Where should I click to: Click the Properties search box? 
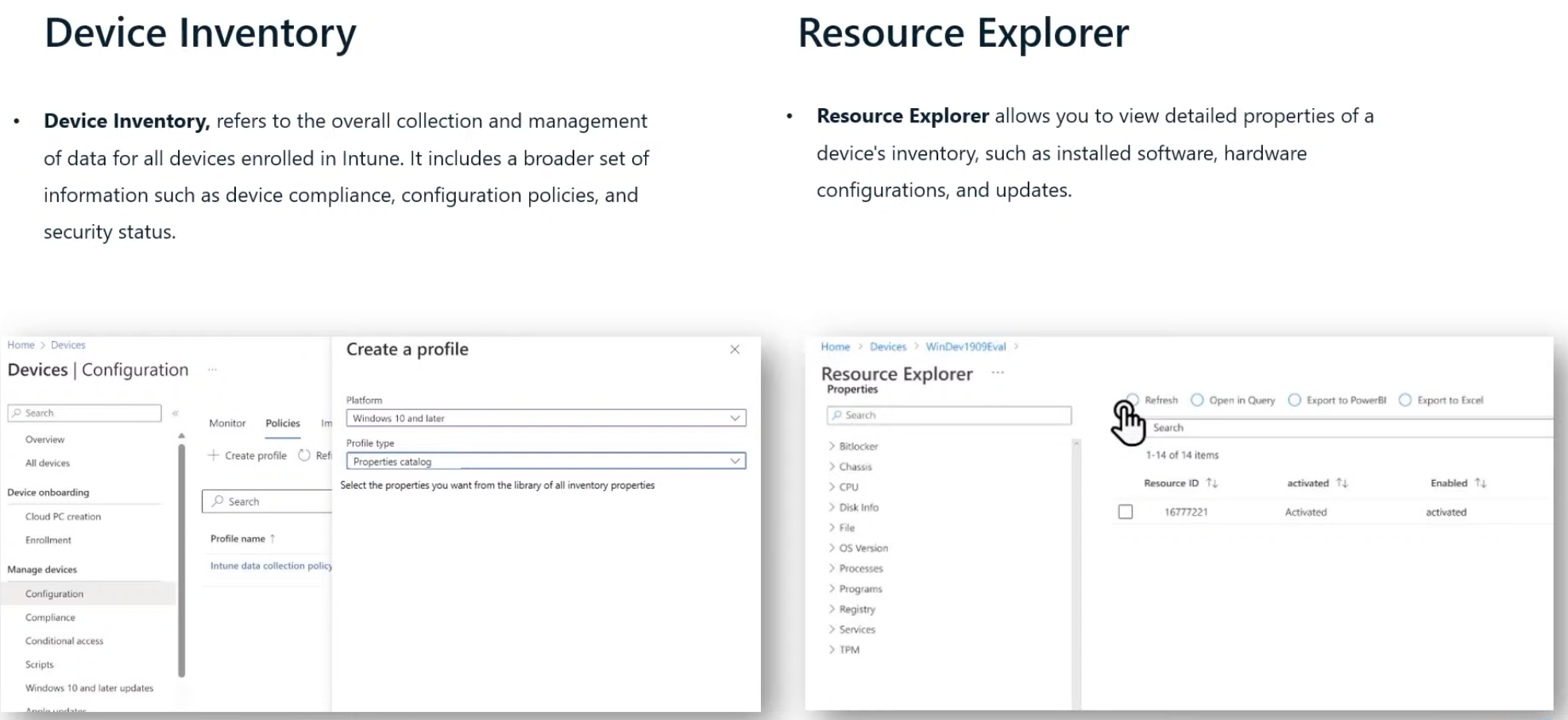(949, 415)
